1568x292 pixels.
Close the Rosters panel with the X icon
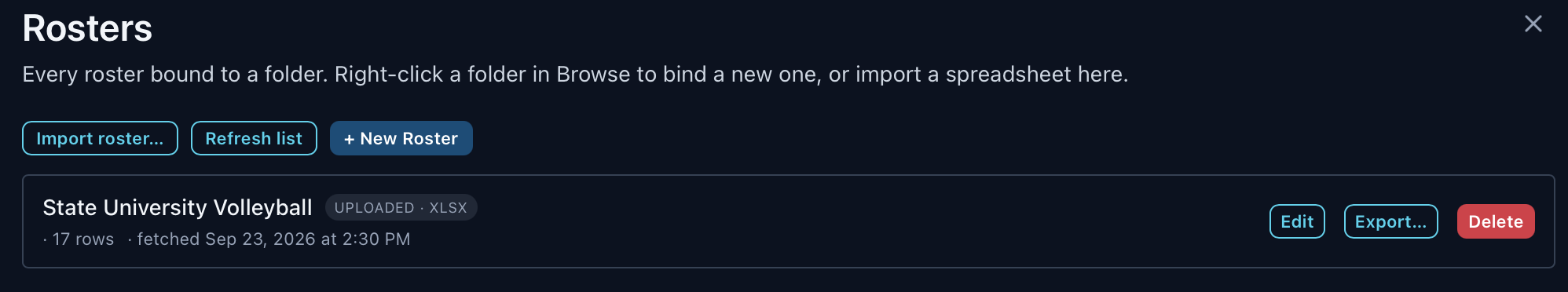[x=1533, y=24]
